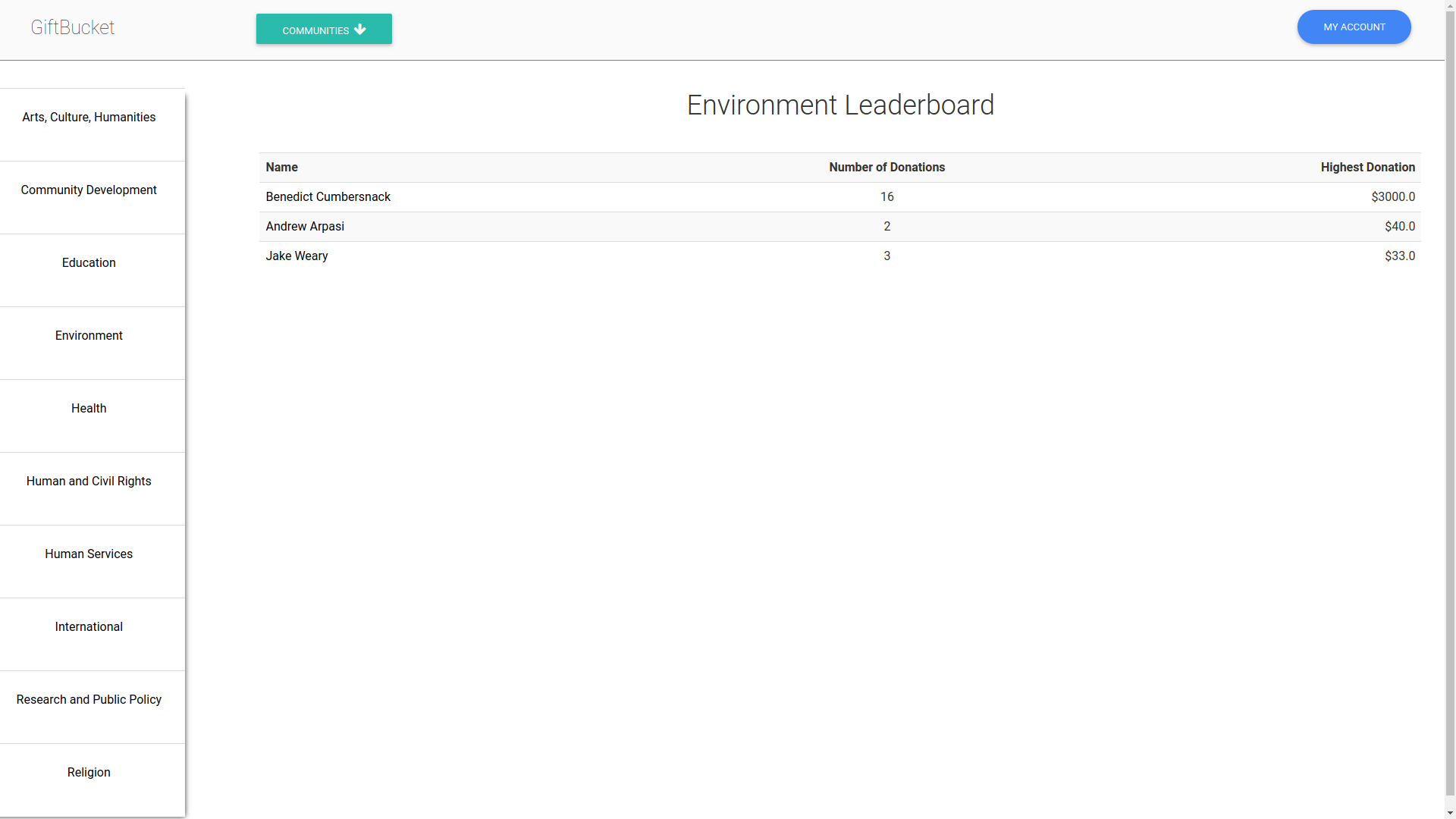Select Research and Public Policy category
Image resolution: width=1456 pixels, height=819 pixels.
[x=89, y=700]
